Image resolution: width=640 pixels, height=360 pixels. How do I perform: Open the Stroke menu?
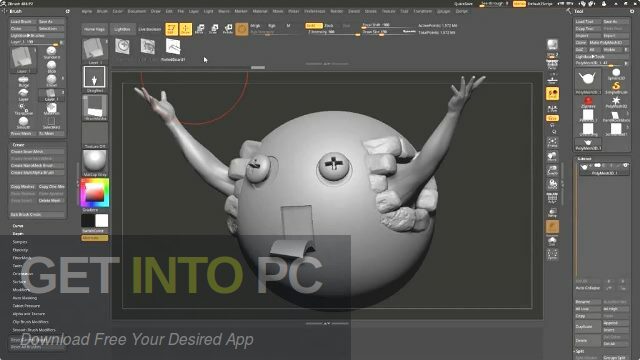click(371, 11)
